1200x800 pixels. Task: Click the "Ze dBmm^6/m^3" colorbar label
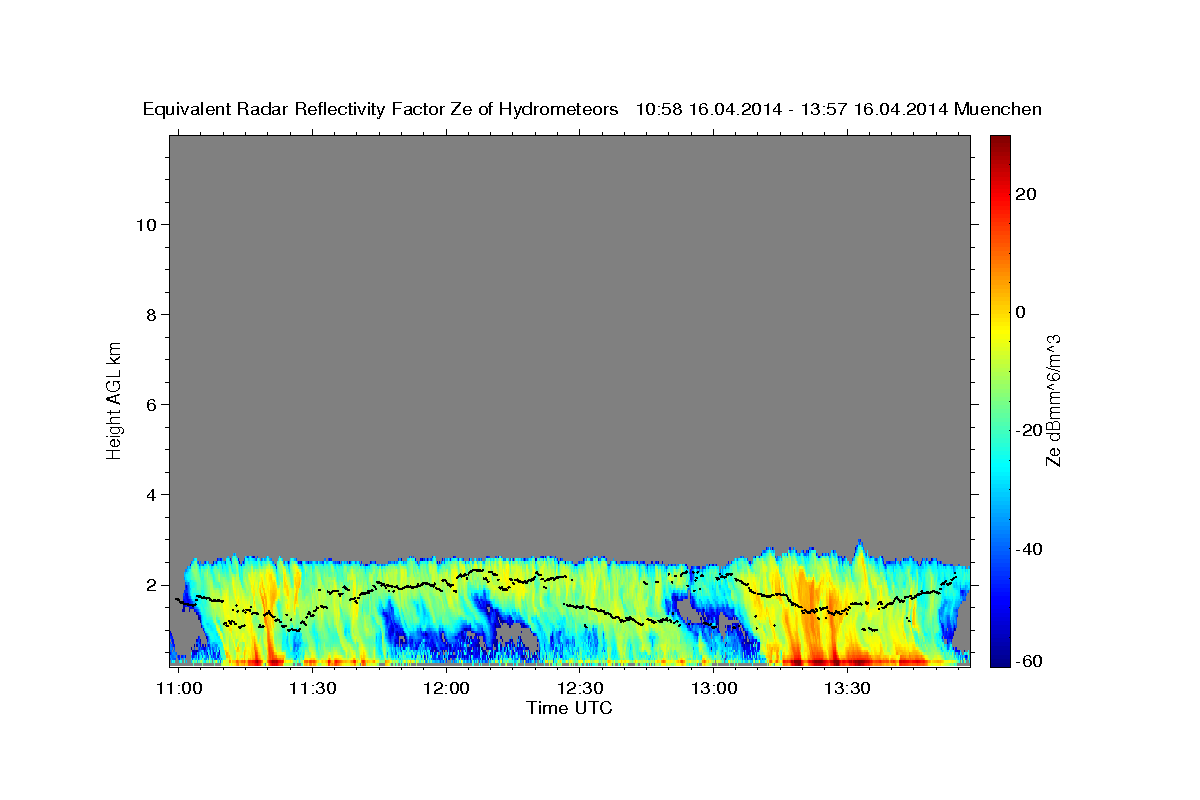click(1053, 400)
